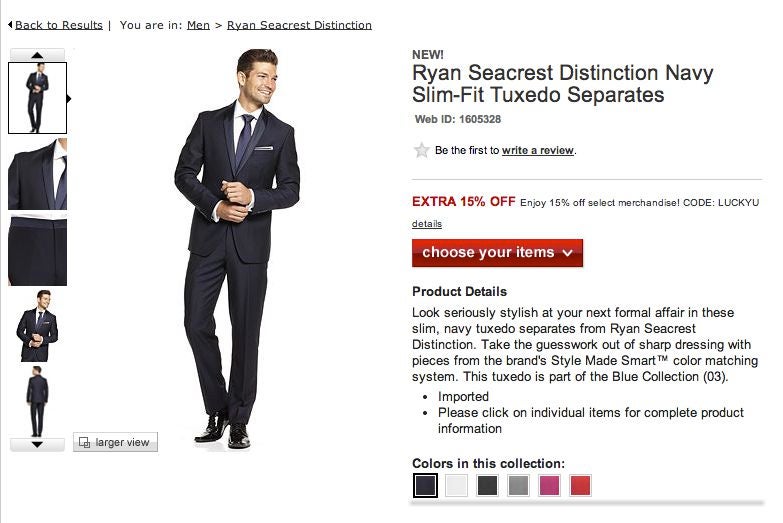The width and height of the screenshot is (783, 523).
Task: Go back to search results
Action: click(x=58, y=25)
